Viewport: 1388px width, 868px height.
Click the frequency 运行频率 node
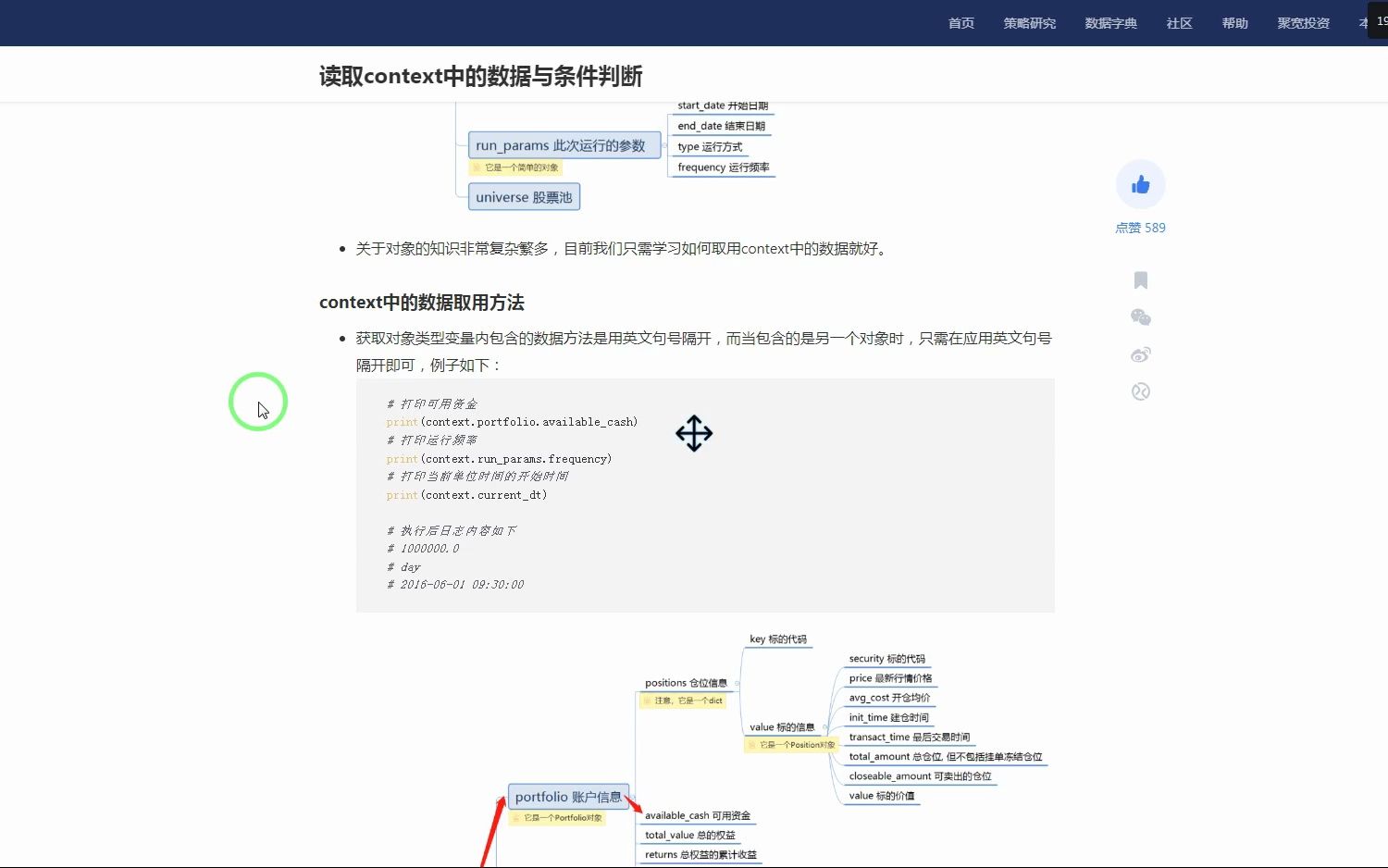pyautogui.click(x=723, y=167)
